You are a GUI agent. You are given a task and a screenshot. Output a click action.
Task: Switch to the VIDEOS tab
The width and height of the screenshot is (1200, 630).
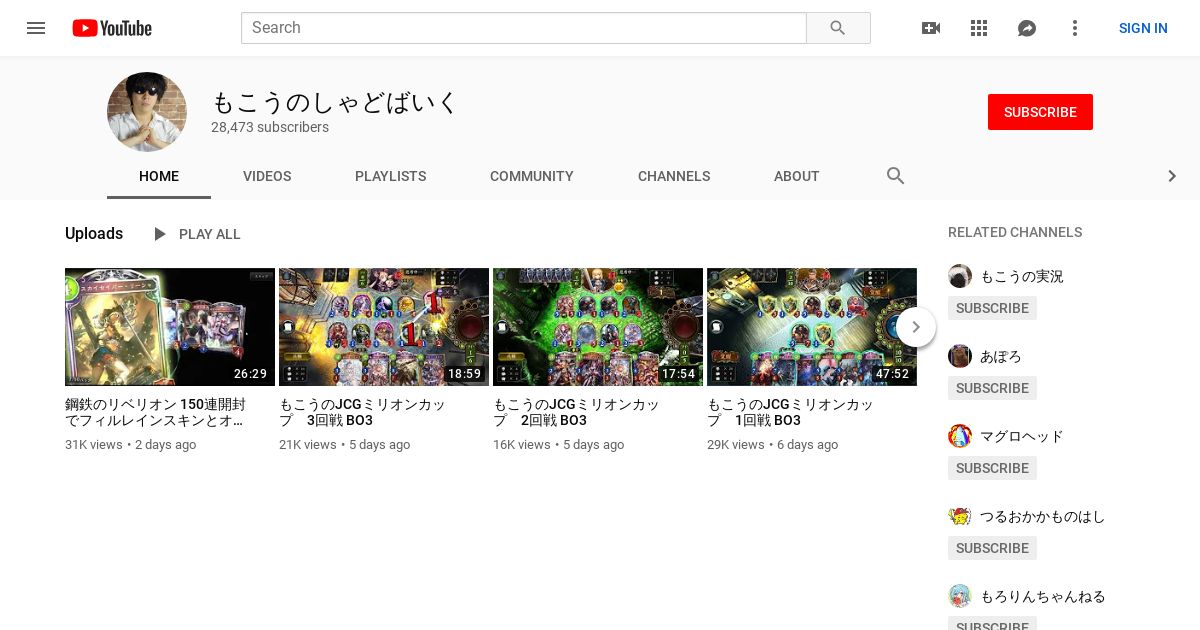[267, 176]
